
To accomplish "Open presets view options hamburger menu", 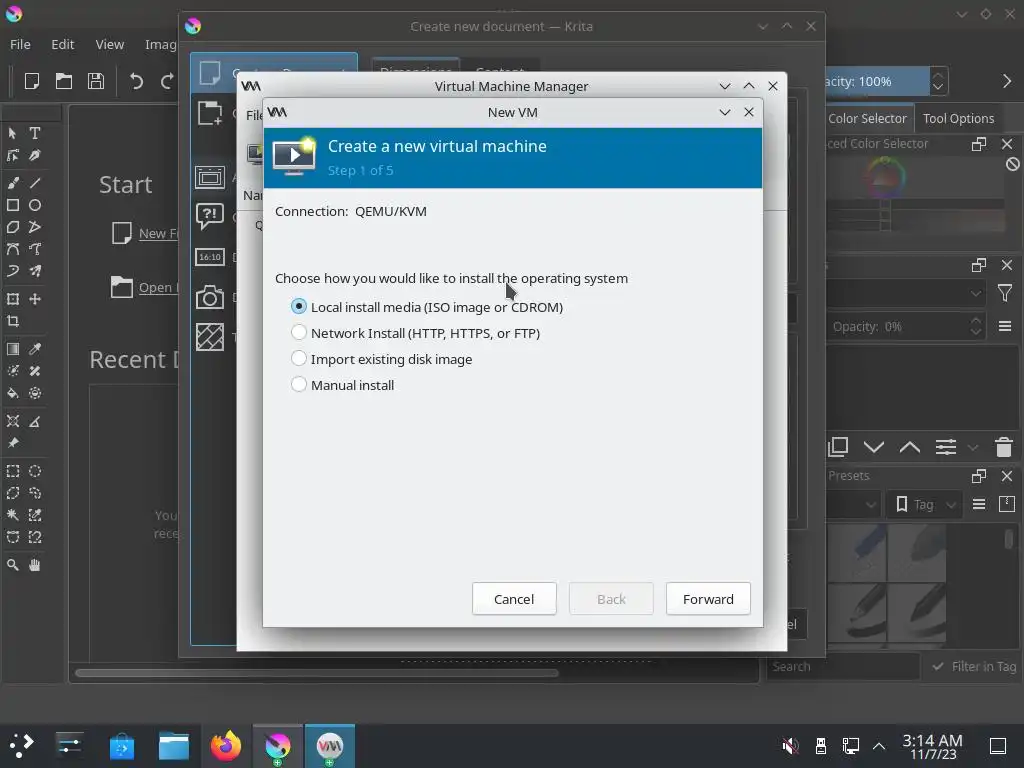I will [x=978, y=504].
